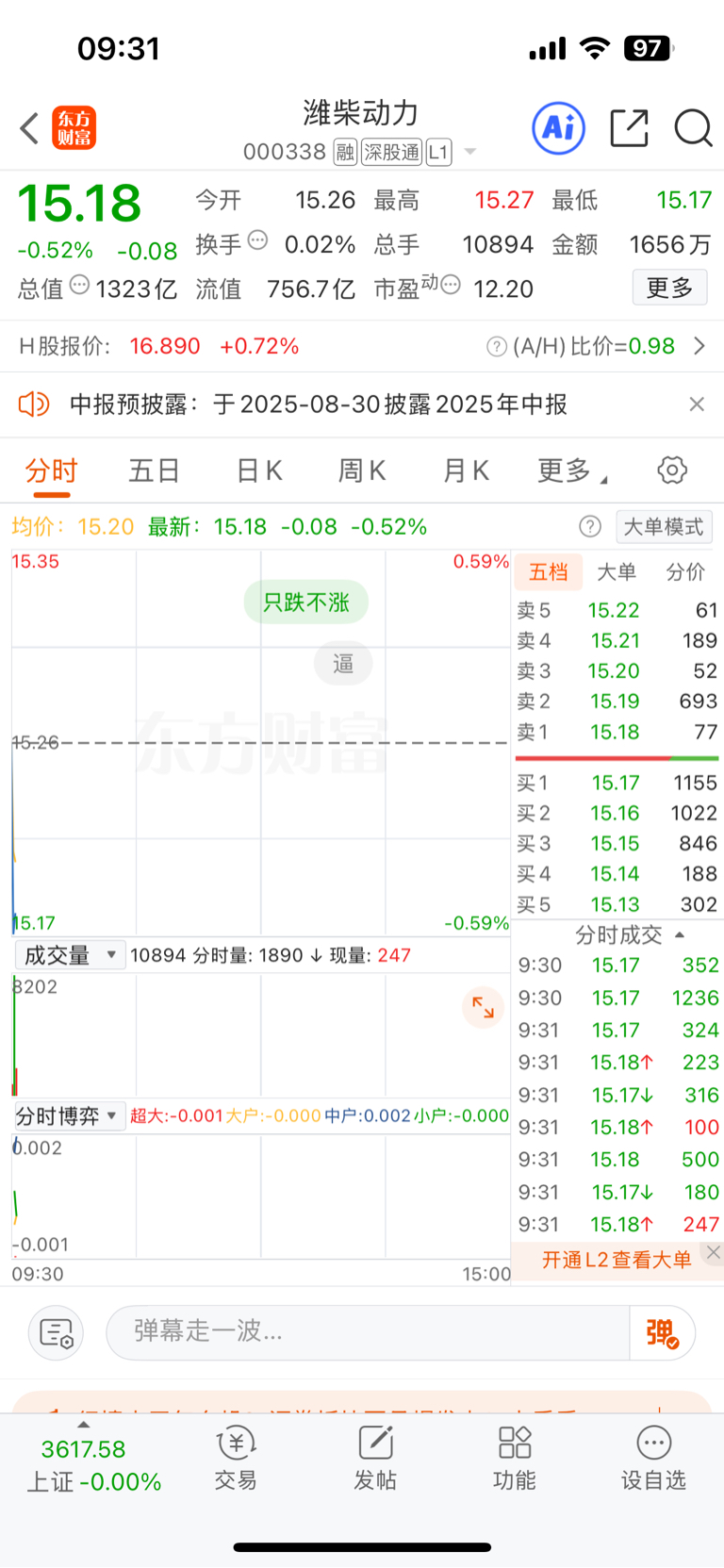This screenshot has width=724, height=1568.
Task: Tap the latest 9:31 trade of 247
Action: [x=618, y=1224]
